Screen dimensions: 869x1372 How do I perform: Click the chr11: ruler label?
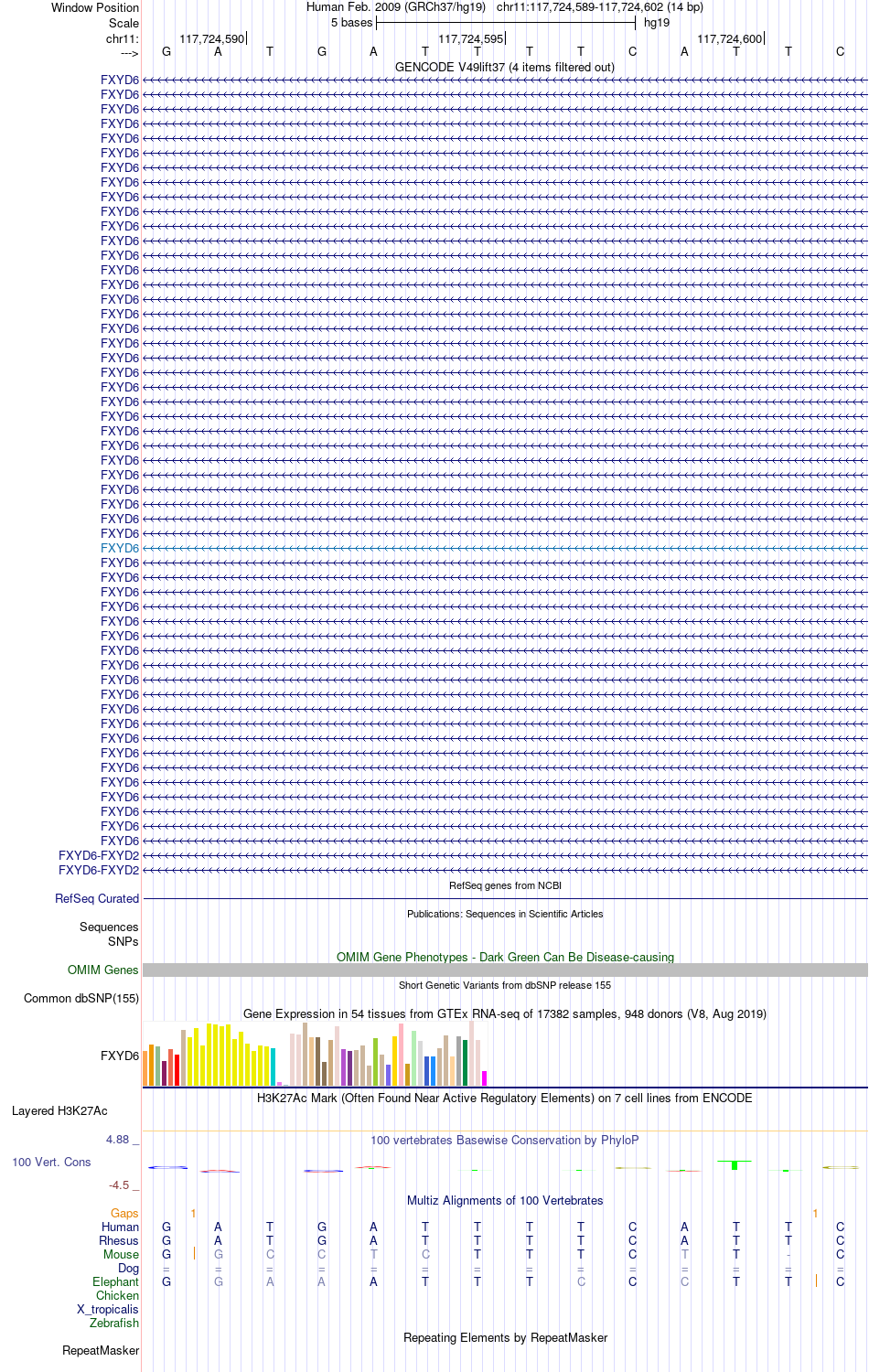(123, 38)
